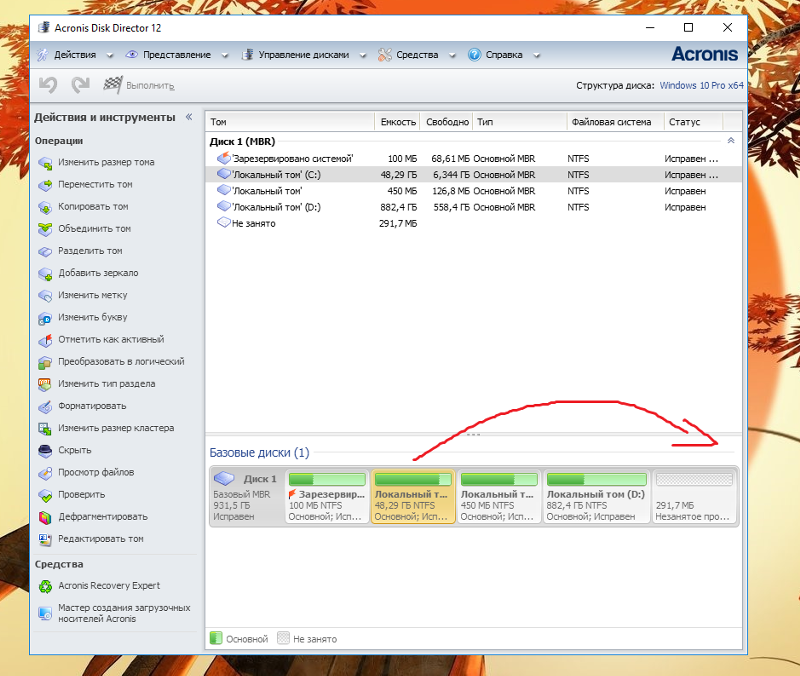The image size is (800, 676).
Task: Click the Форматировать operation label
Action: point(92,406)
